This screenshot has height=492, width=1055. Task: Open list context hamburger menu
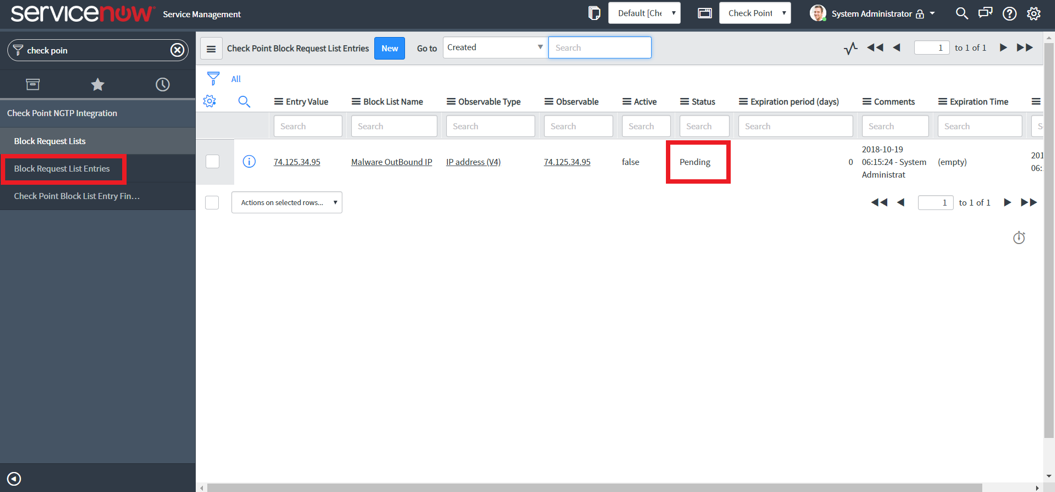(x=211, y=48)
